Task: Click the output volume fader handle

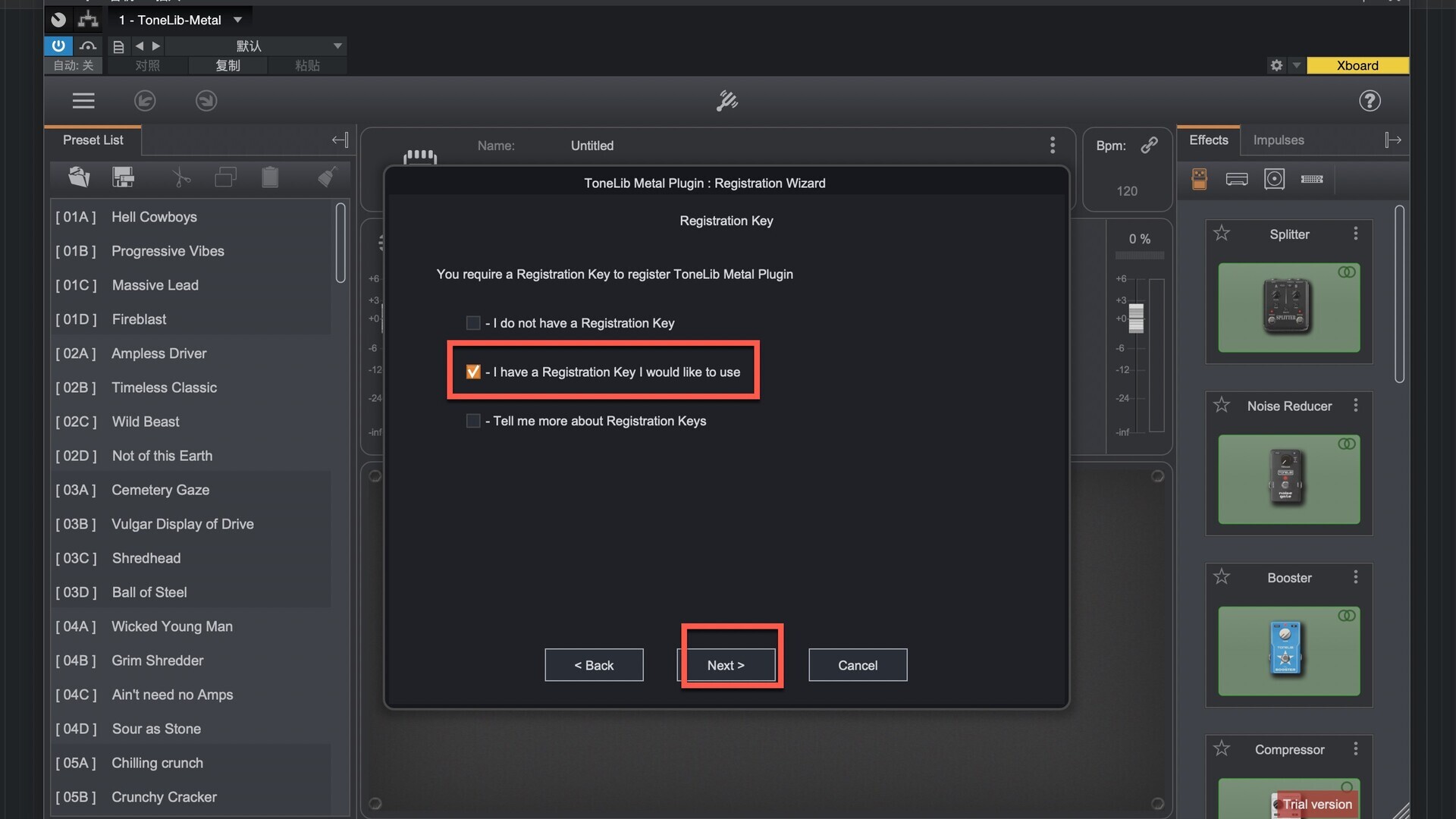Action: 1136,318
